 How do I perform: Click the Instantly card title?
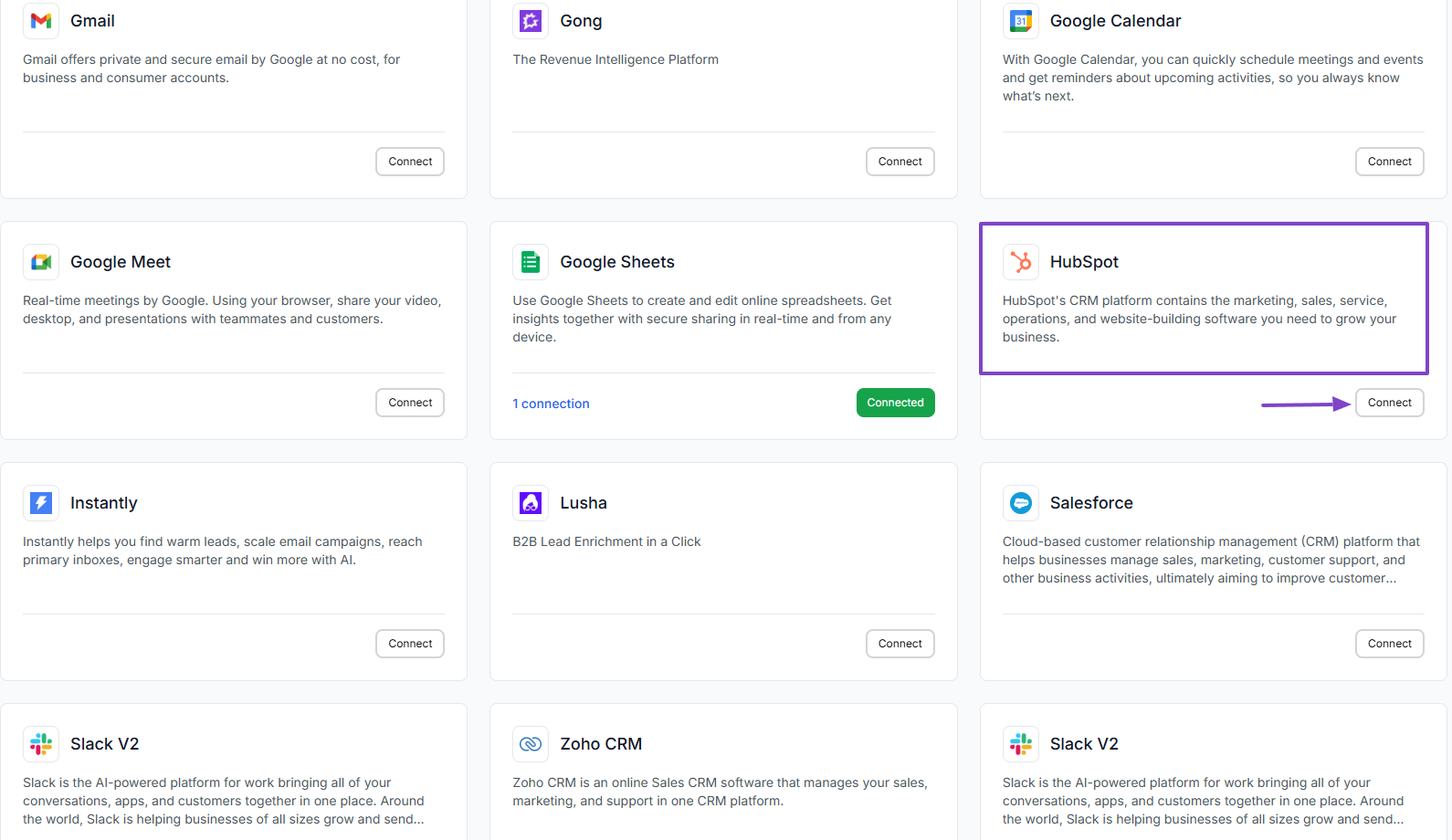pos(104,503)
